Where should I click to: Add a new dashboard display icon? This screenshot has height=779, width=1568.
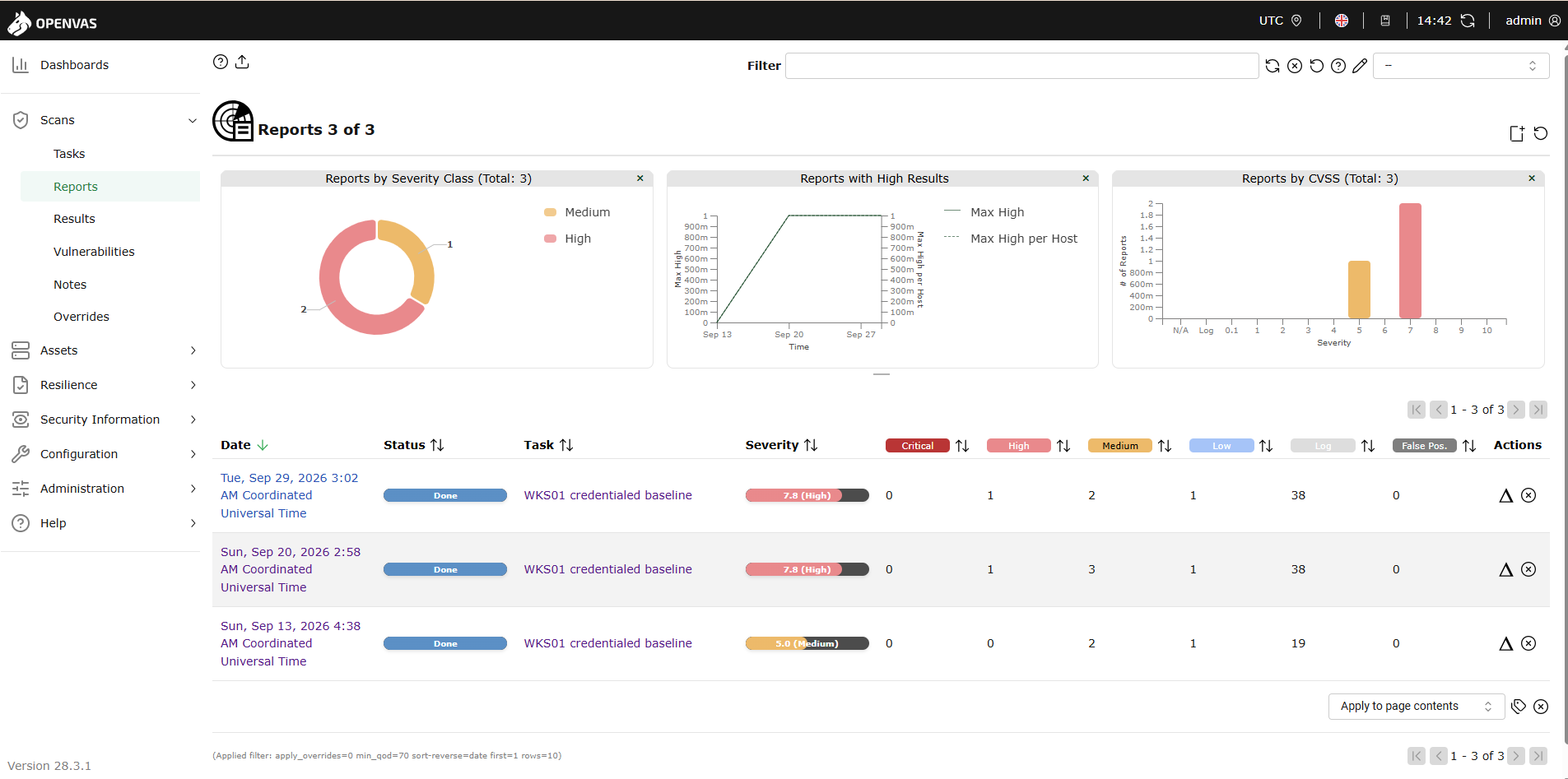[x=1517, y=133]
